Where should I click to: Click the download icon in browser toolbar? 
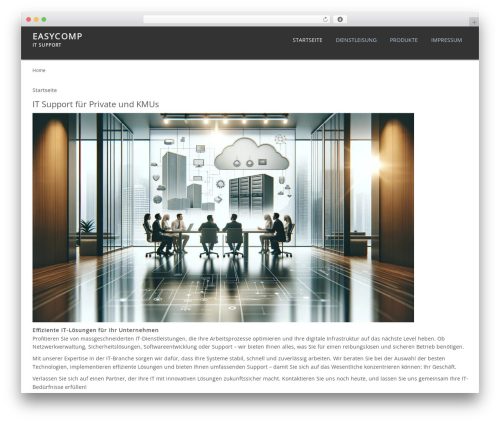340,19
